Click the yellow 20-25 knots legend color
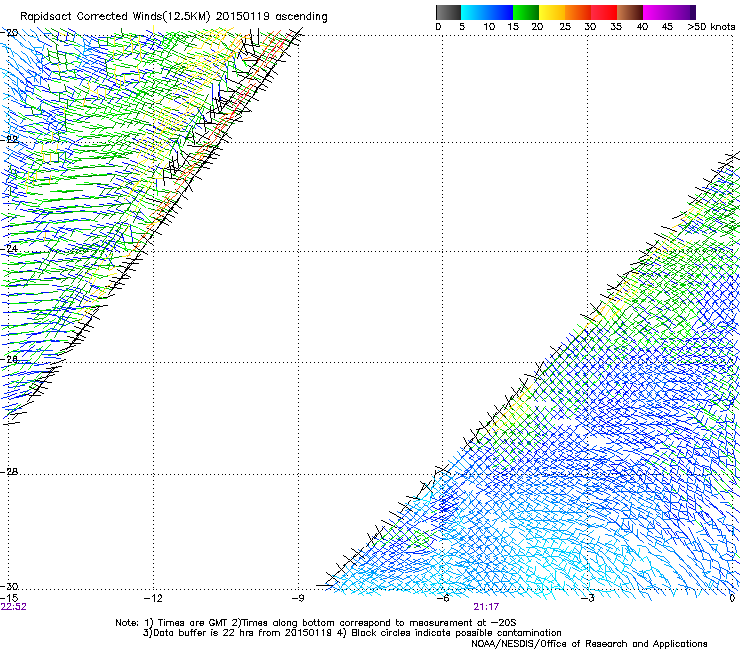740x650 pixels. [x=552, y=12]
